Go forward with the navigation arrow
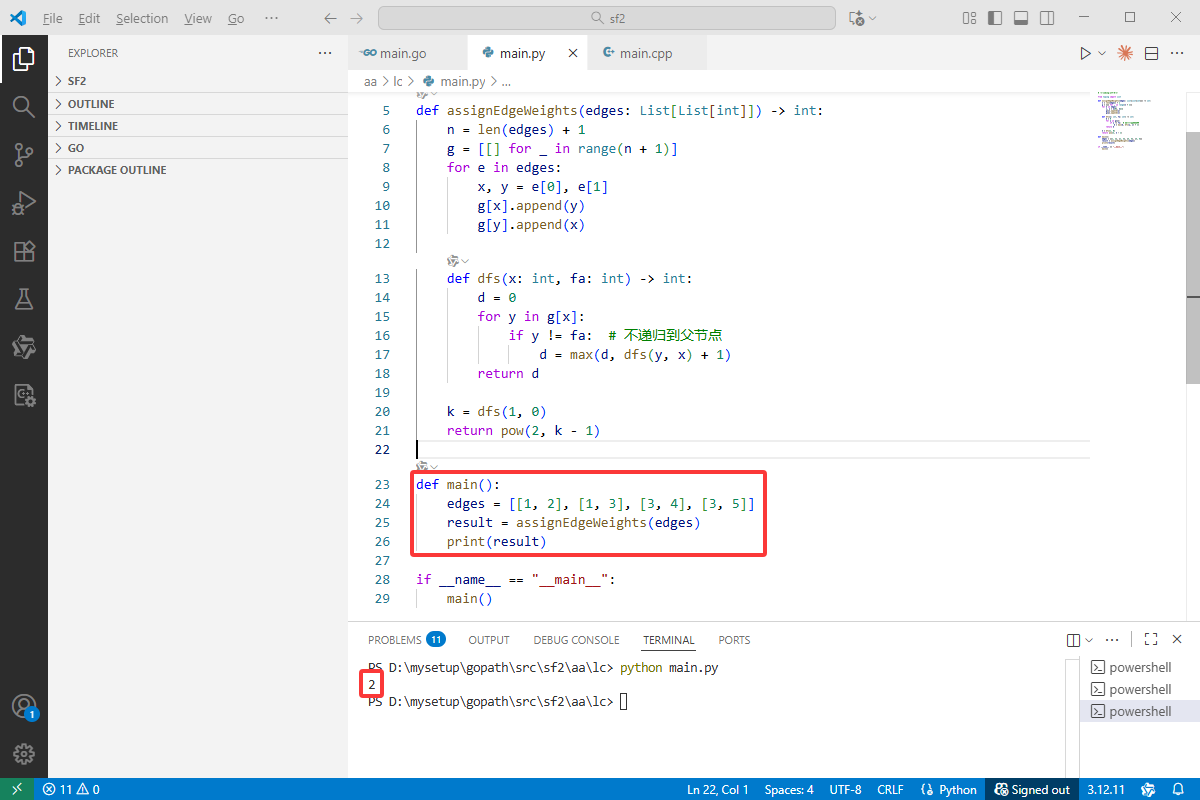 coord(357,18)
